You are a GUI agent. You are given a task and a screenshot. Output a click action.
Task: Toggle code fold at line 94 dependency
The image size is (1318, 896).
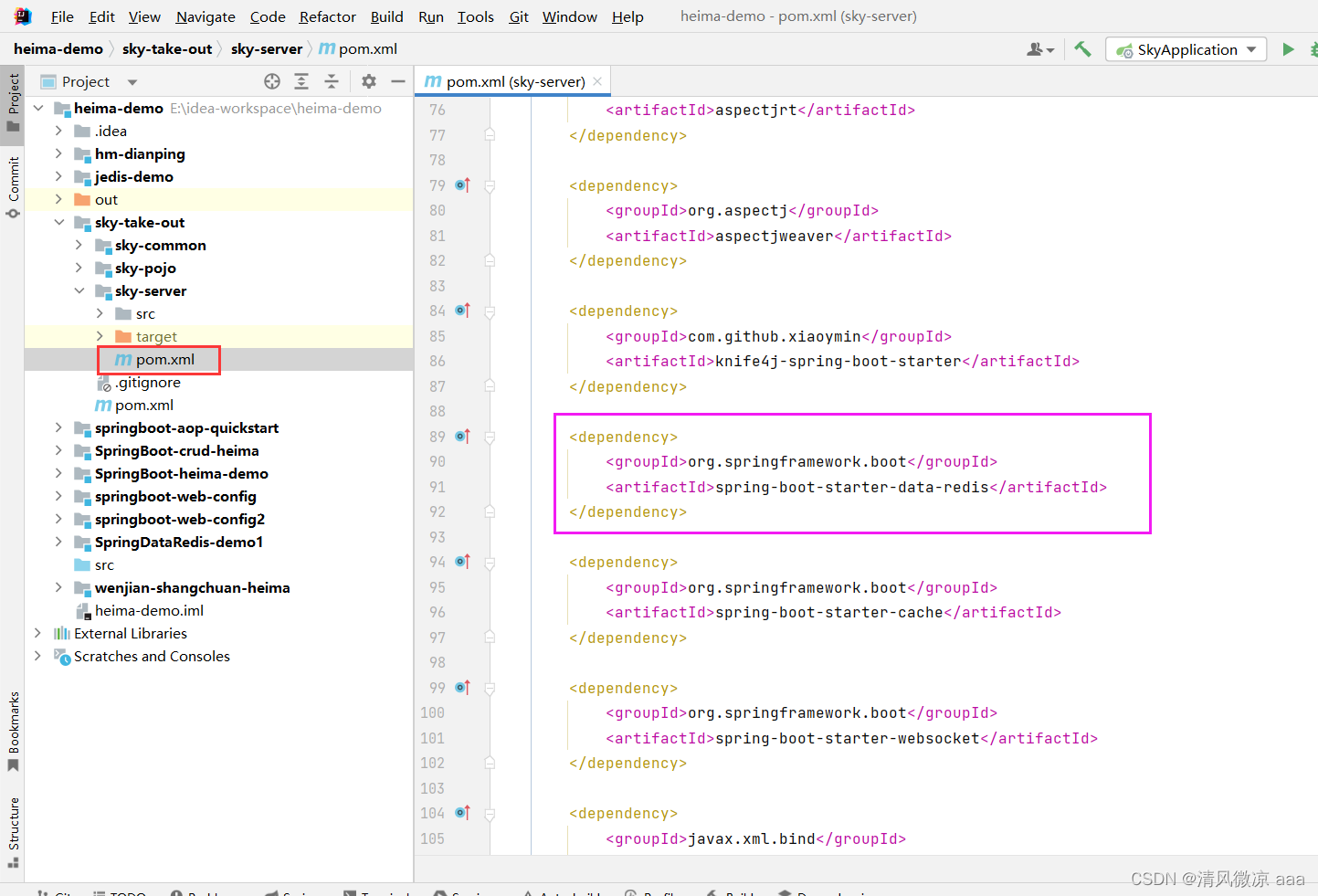coord(490,563)
